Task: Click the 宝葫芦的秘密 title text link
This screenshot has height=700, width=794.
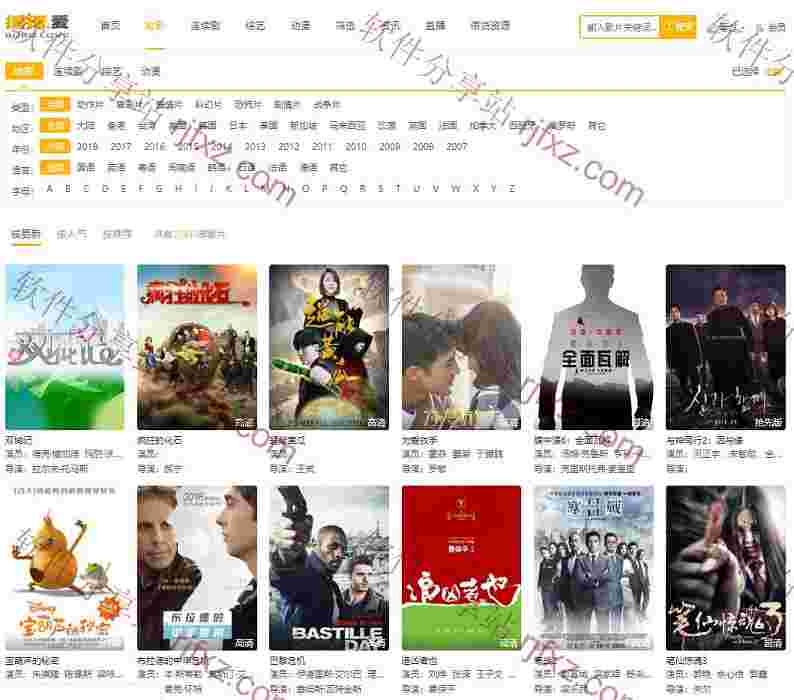Action: point(32,660)
